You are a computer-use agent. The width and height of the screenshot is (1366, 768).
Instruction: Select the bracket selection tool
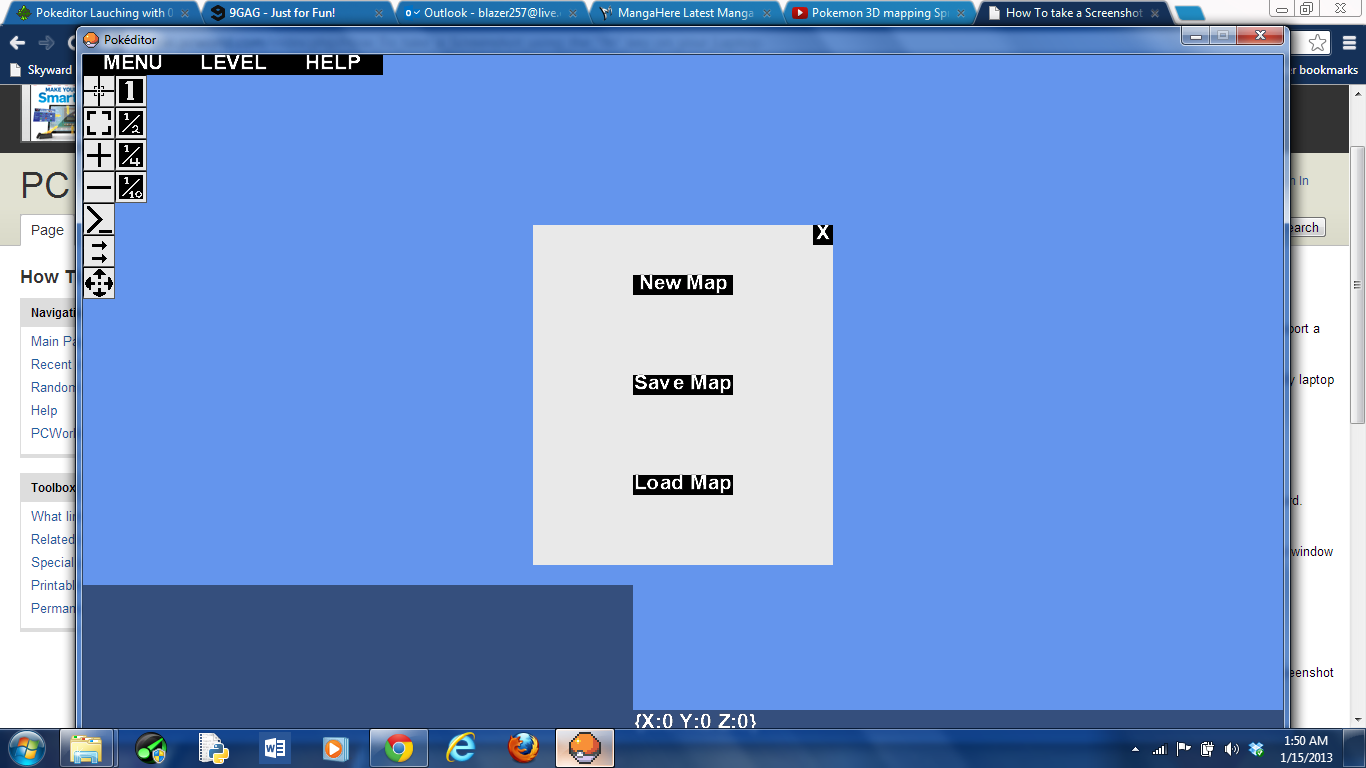point(98,123)
